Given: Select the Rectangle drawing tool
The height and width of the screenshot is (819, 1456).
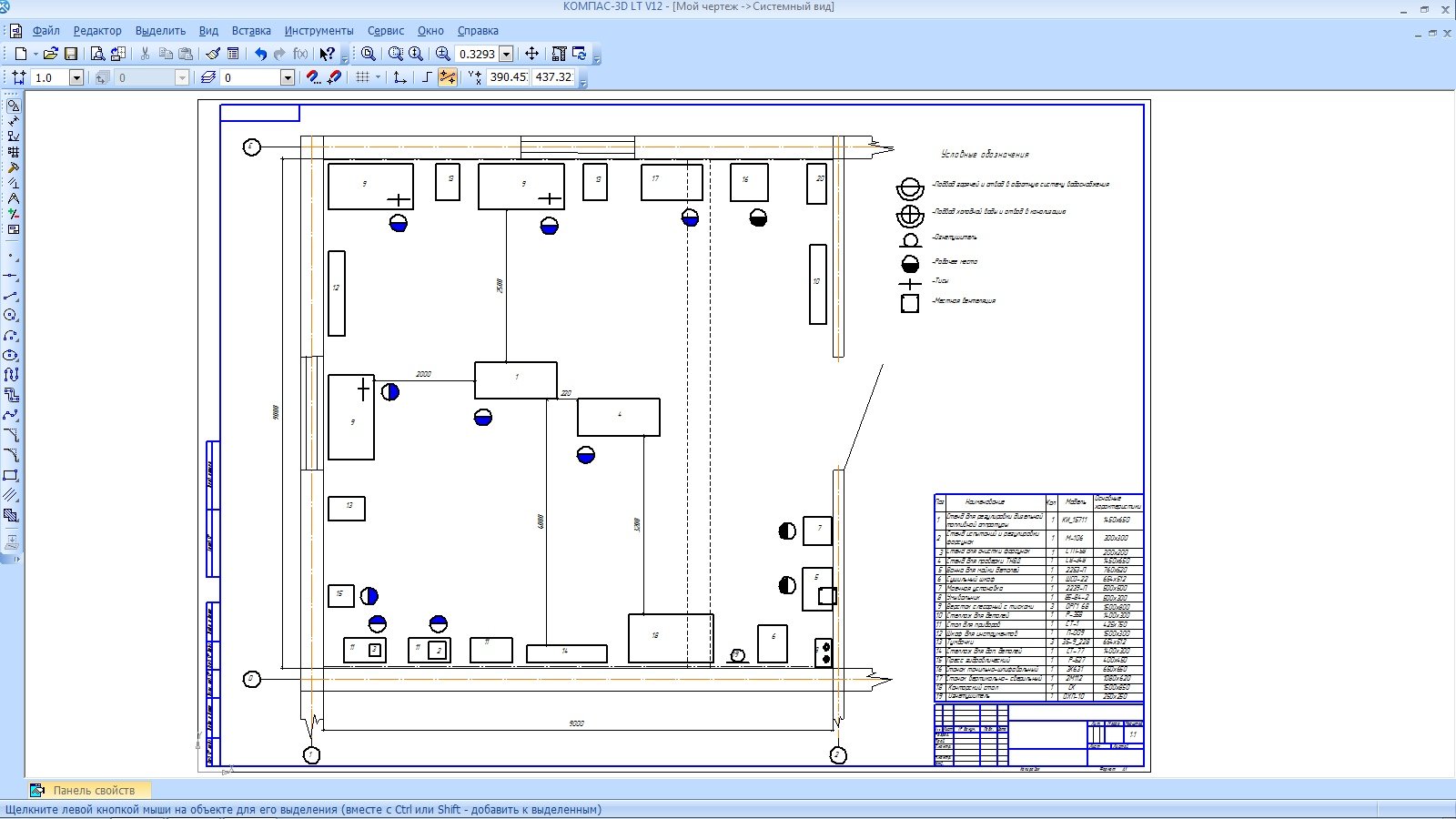Looking at the screenshot, I should tap(11, 476).
